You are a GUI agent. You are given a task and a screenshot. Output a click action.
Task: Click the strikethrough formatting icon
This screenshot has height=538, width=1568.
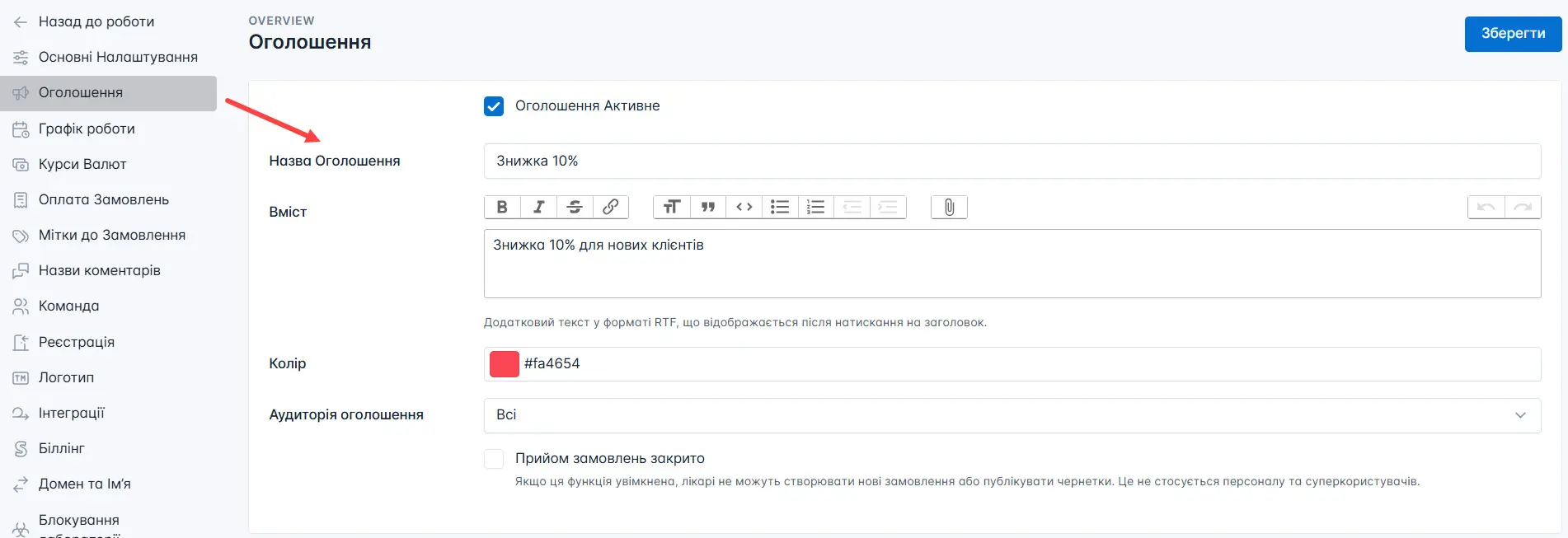[x=575, y=207]
